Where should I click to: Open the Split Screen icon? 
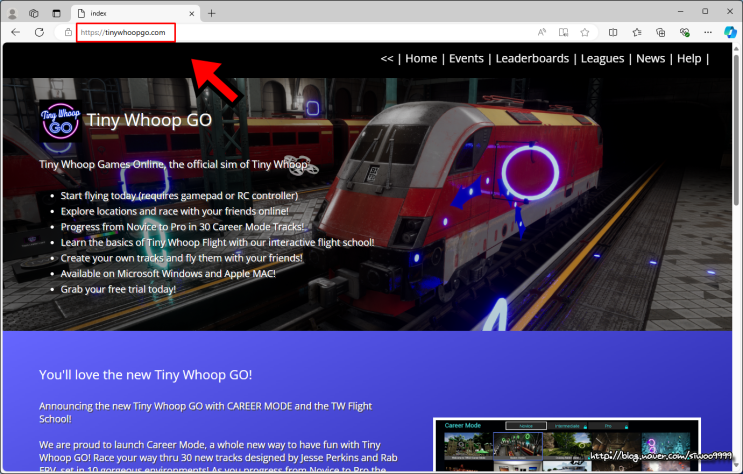[x=613, y=32]
